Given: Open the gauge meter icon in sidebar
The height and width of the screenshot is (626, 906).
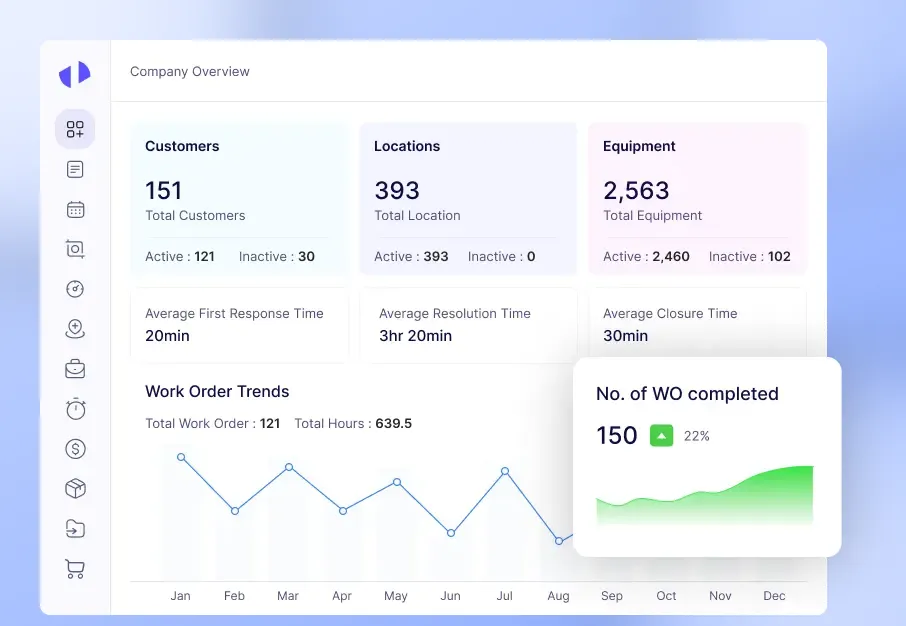Looking at the screenshot, I should pyautogui.click(x=75, y=289).
